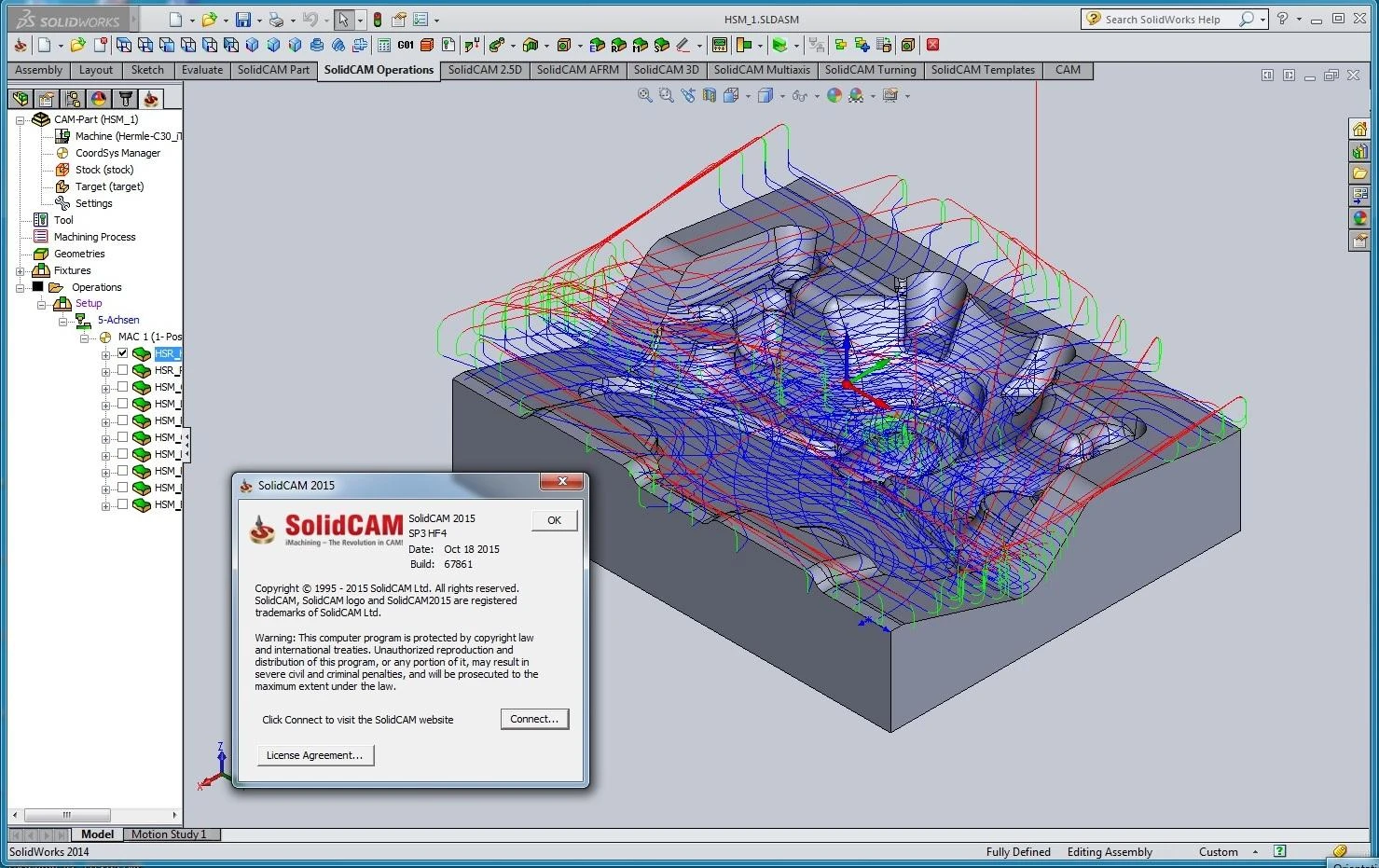Uncheck the highlighted HSR operation checkbox

122,353
